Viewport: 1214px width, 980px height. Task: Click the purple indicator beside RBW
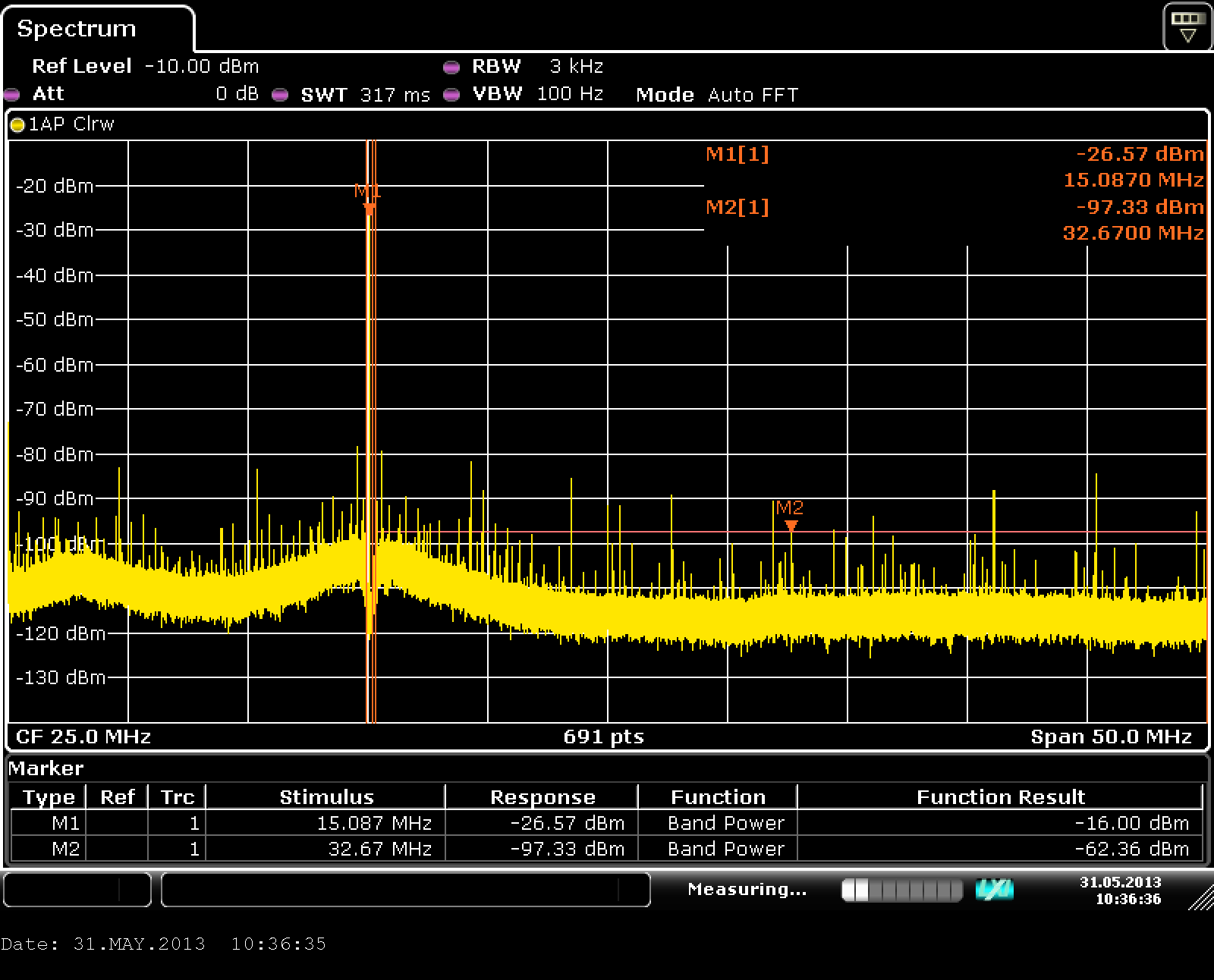click(x=451, y=68)
